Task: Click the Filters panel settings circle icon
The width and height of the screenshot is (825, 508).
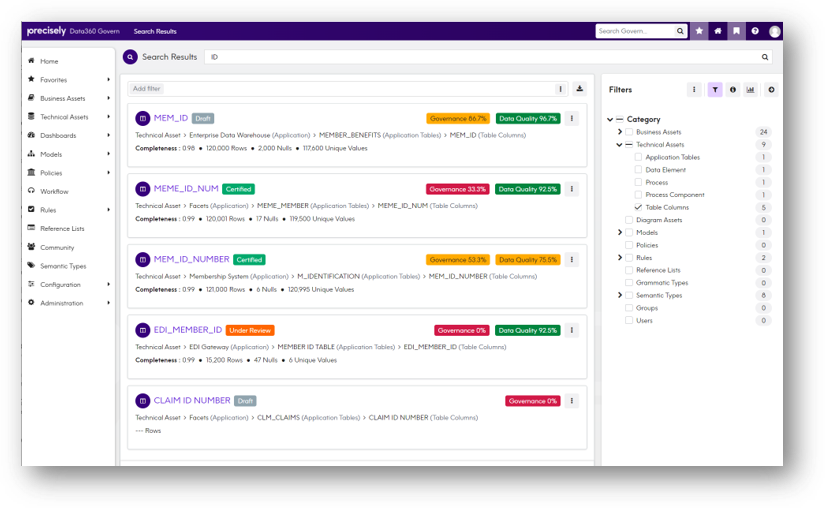Action: [771, 90]
